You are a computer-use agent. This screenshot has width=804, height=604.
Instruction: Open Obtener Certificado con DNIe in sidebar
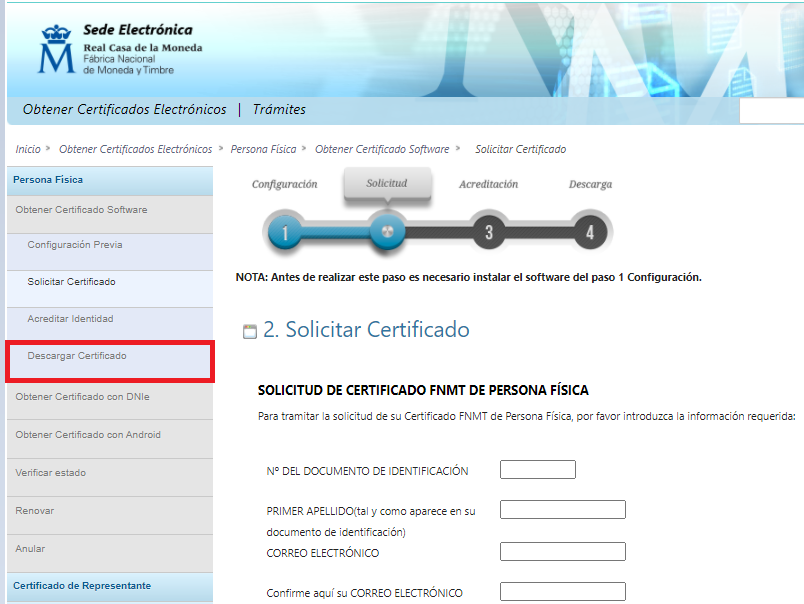click(110, 401)
